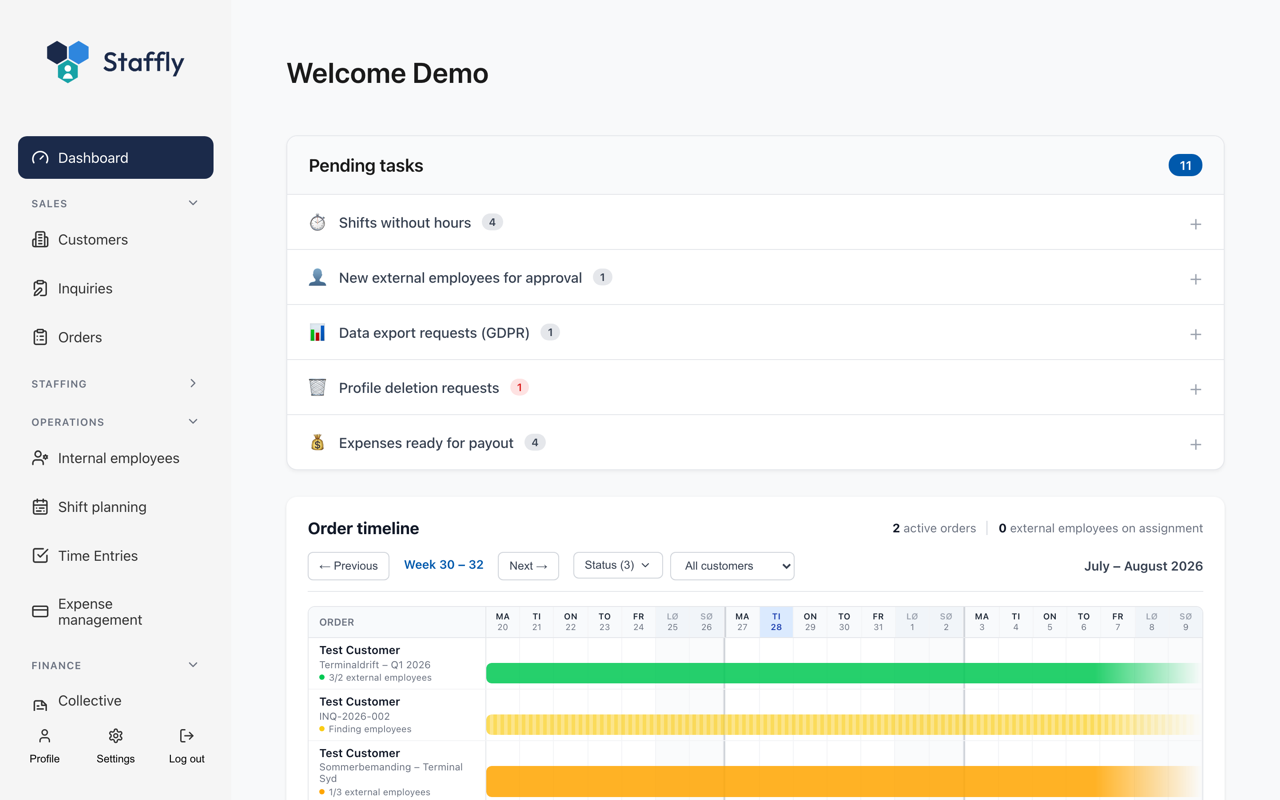Click the person icon for New external employees
This screenshot has height=800, width=1280.
pos(317,277)
